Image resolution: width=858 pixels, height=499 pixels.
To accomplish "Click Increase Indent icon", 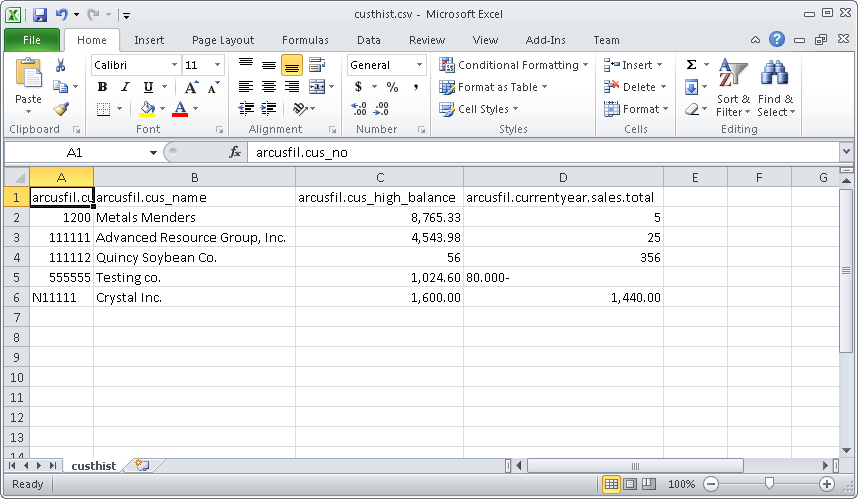I will point(268,109).
